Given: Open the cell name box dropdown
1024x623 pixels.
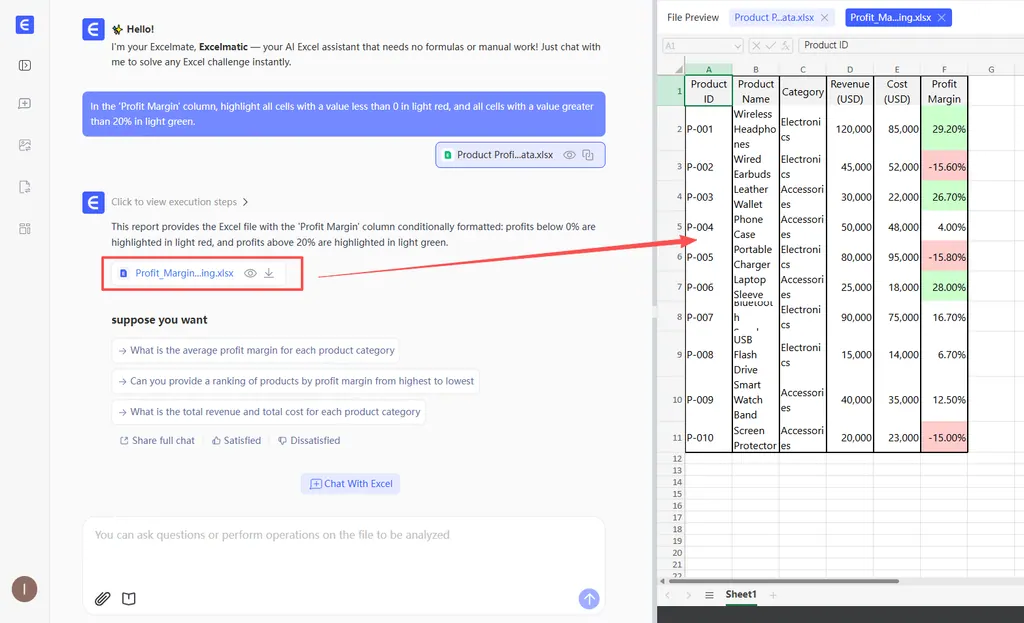Looking at the screenshot, I should [x=737, y=45].
